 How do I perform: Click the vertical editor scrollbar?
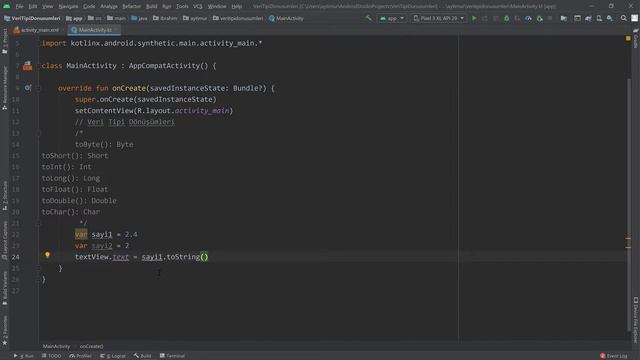(x=629, y=204)
